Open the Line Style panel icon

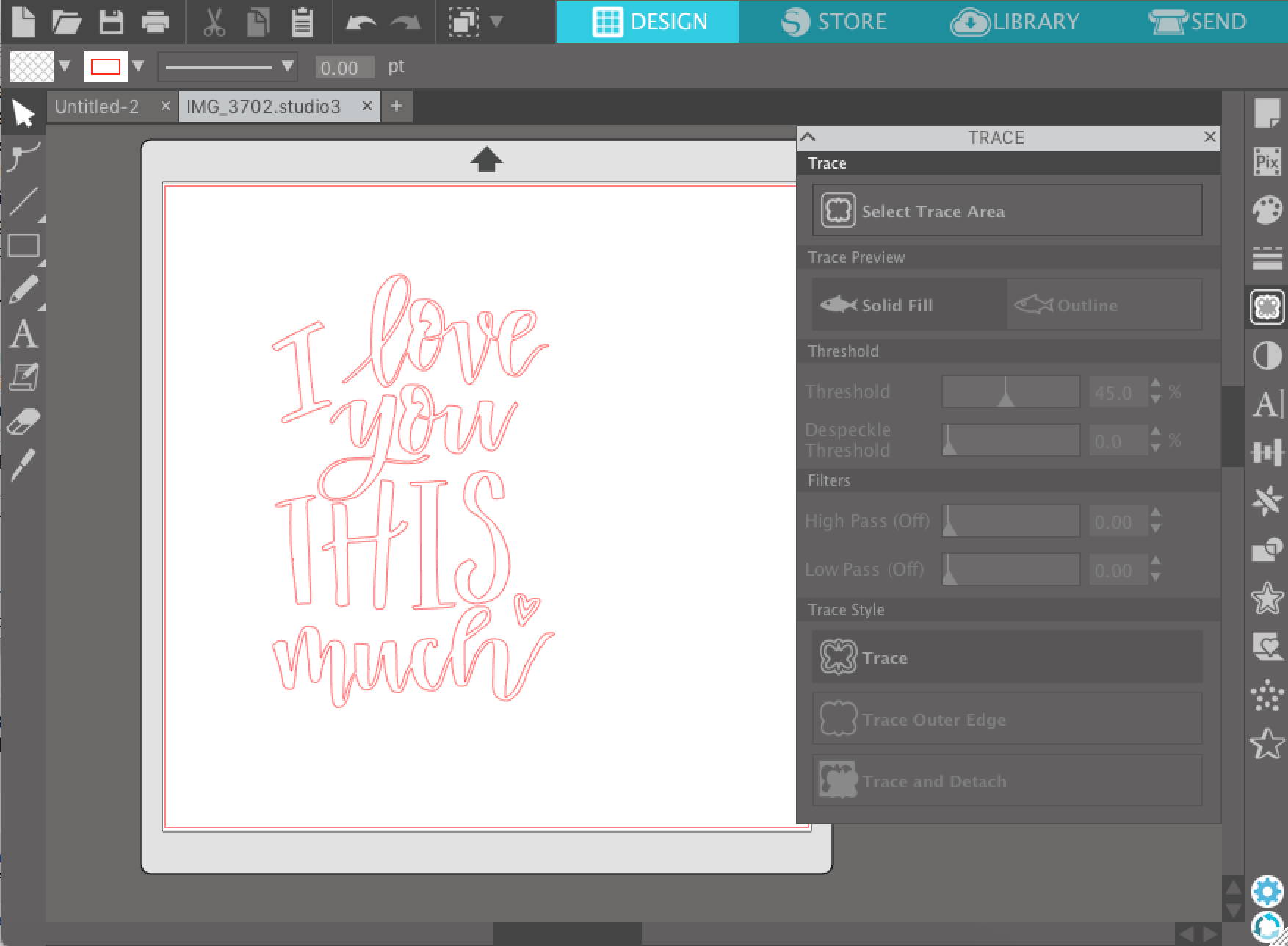pyautogui.click(x=1267, y=259)
